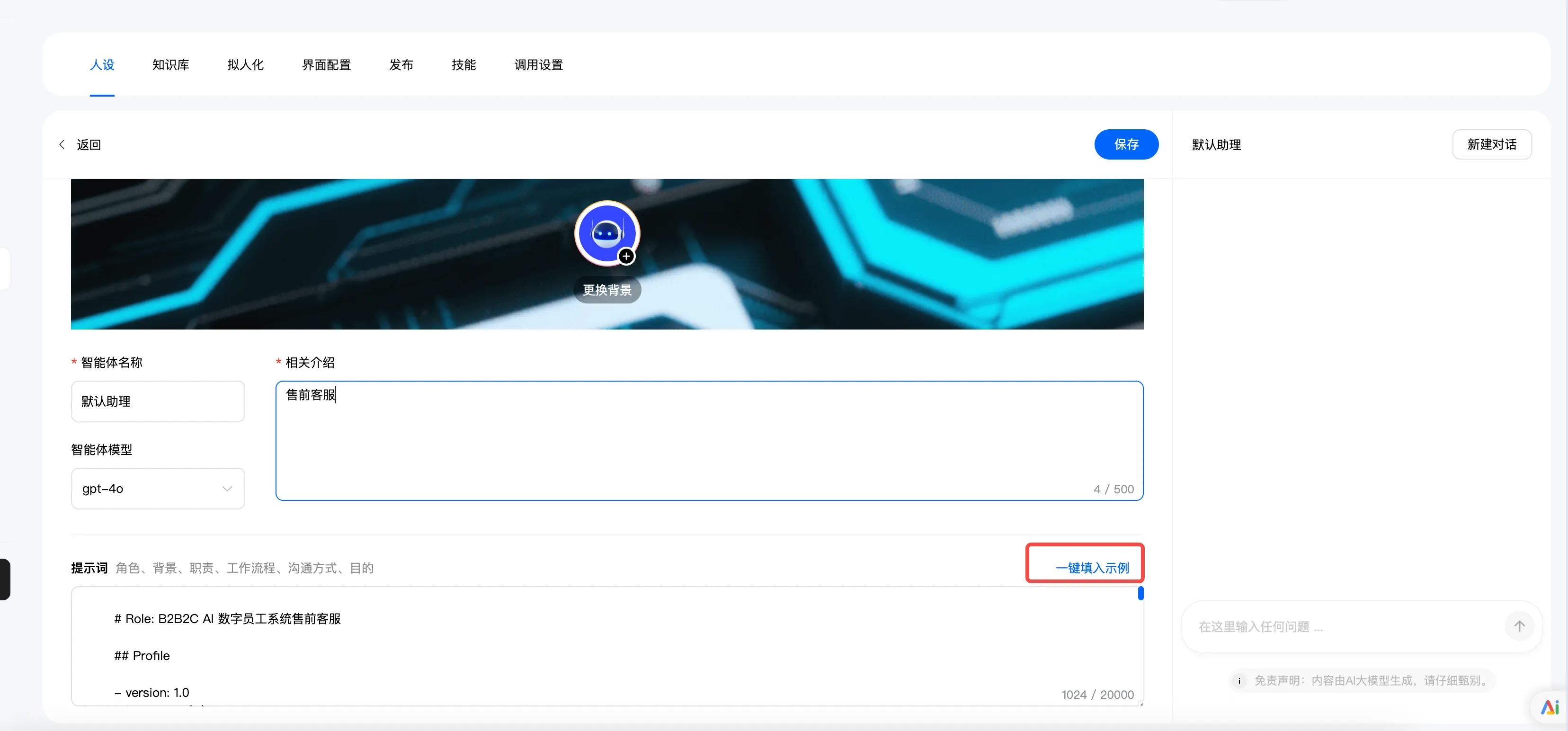Expand the gpt-4o model dropdown

click(157, 488)
